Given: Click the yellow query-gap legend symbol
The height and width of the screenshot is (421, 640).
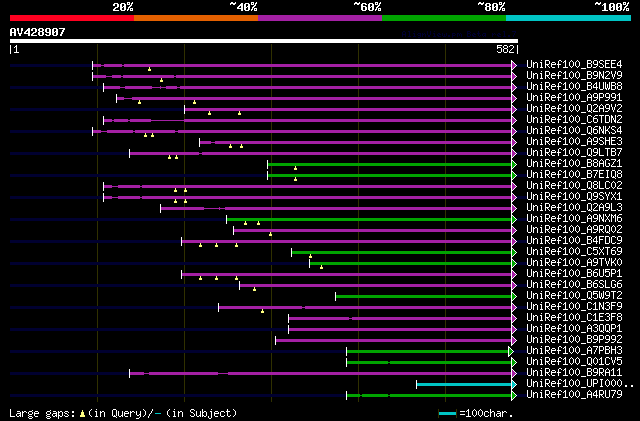Looking at the screenshot, I should click(82, 414).
